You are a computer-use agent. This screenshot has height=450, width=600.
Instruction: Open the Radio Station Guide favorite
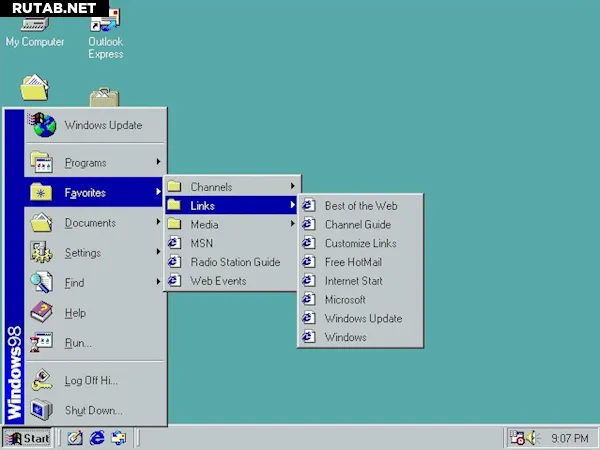235,262
